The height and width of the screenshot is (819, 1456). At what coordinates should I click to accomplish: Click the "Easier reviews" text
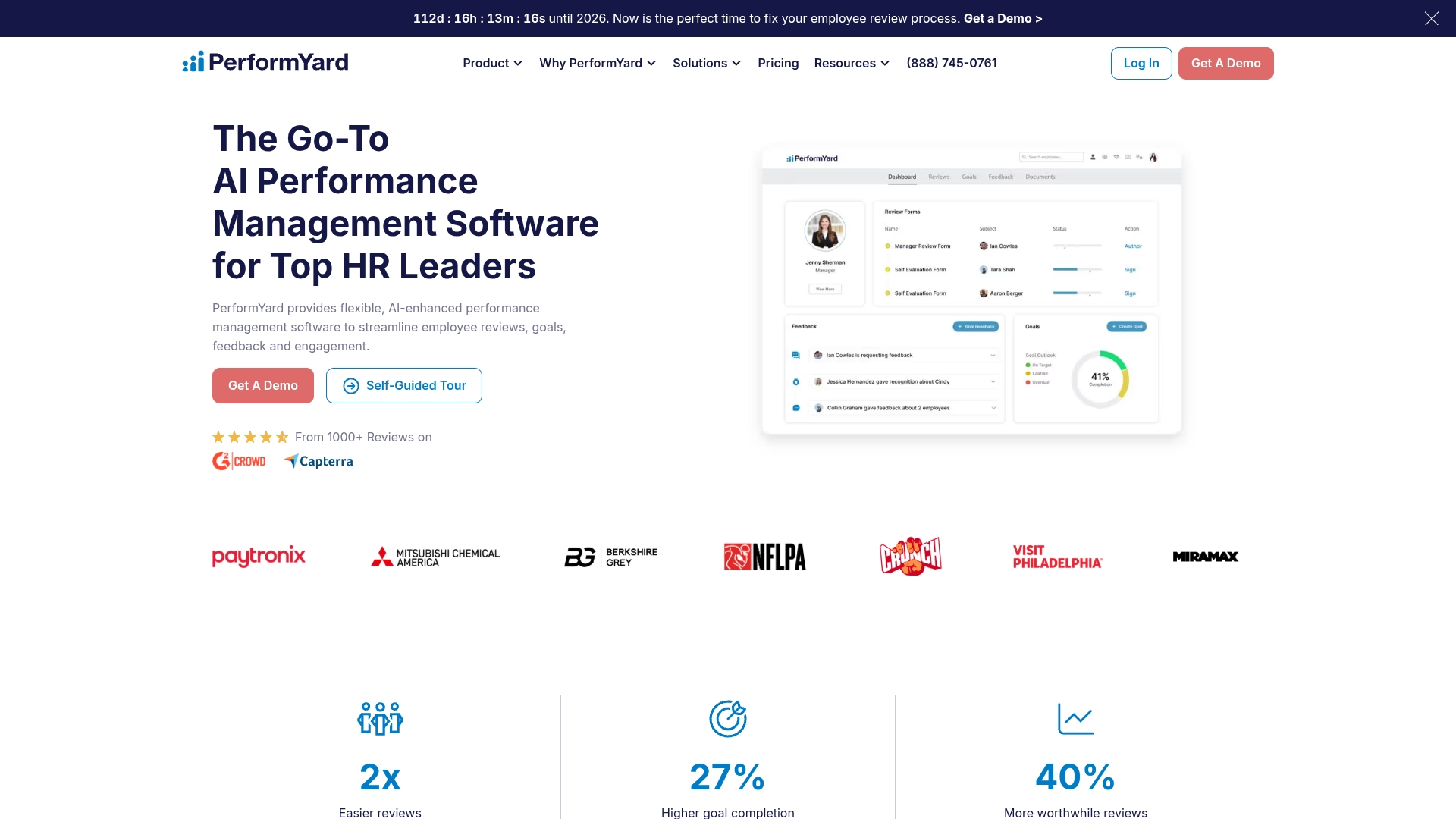pyautogui.click(x=380, y=812)
